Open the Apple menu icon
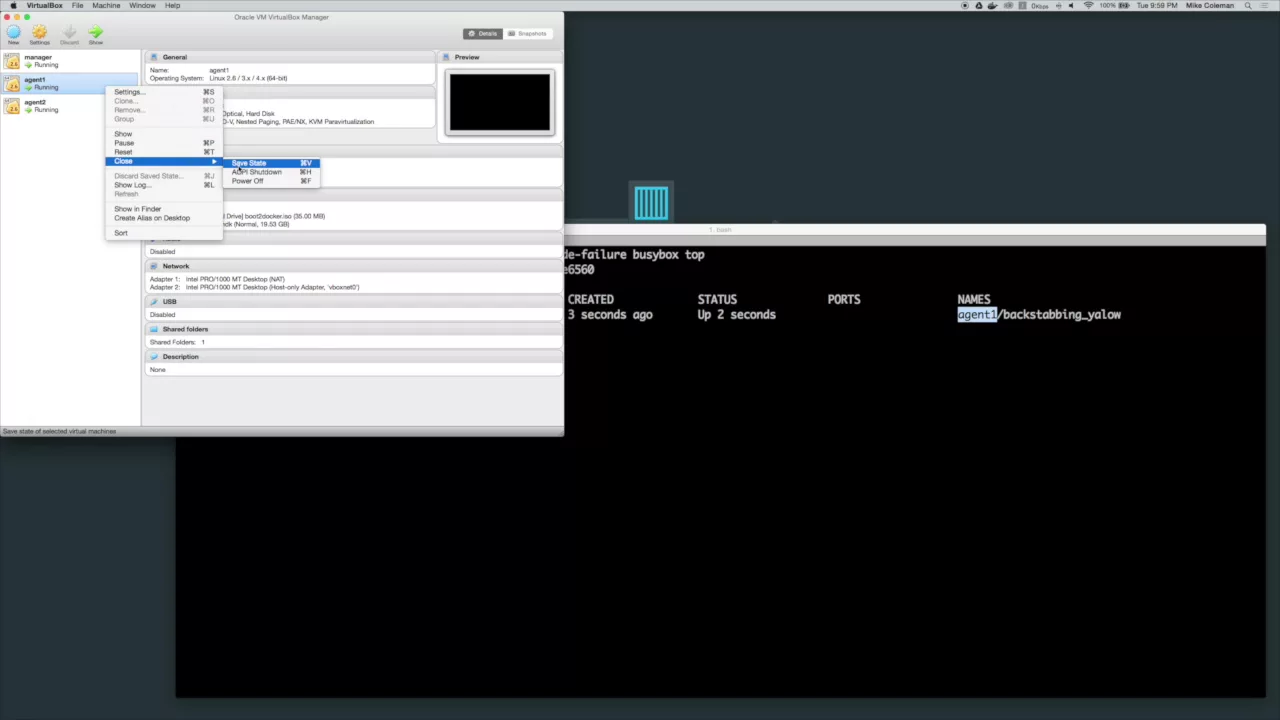The width and height of the screenshot is (1280, 720). pyautogui.click(x=13, y=5)
